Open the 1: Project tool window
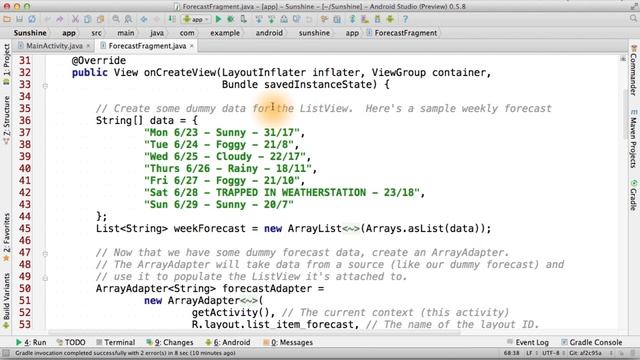 pos(7,64)
